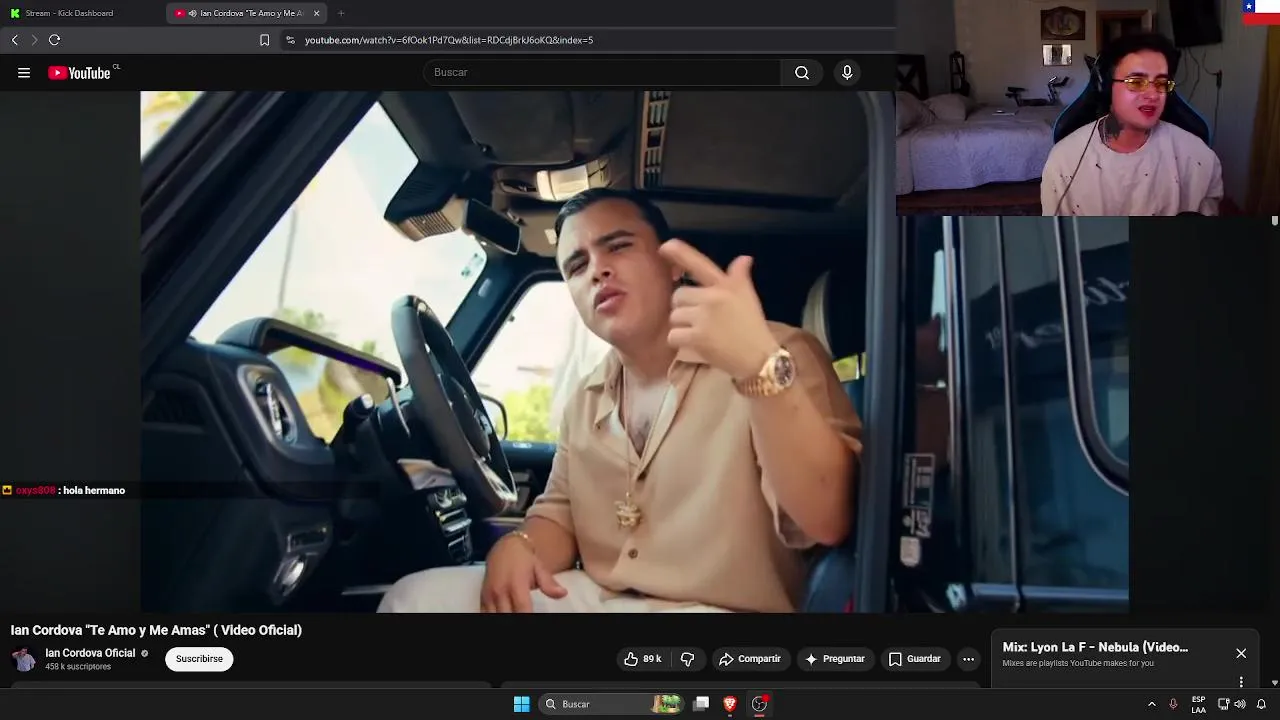Image resolution: width=1280 pixels, height=720 pixels.
Task: Open site settings icon in address bar
Action: 290,40
